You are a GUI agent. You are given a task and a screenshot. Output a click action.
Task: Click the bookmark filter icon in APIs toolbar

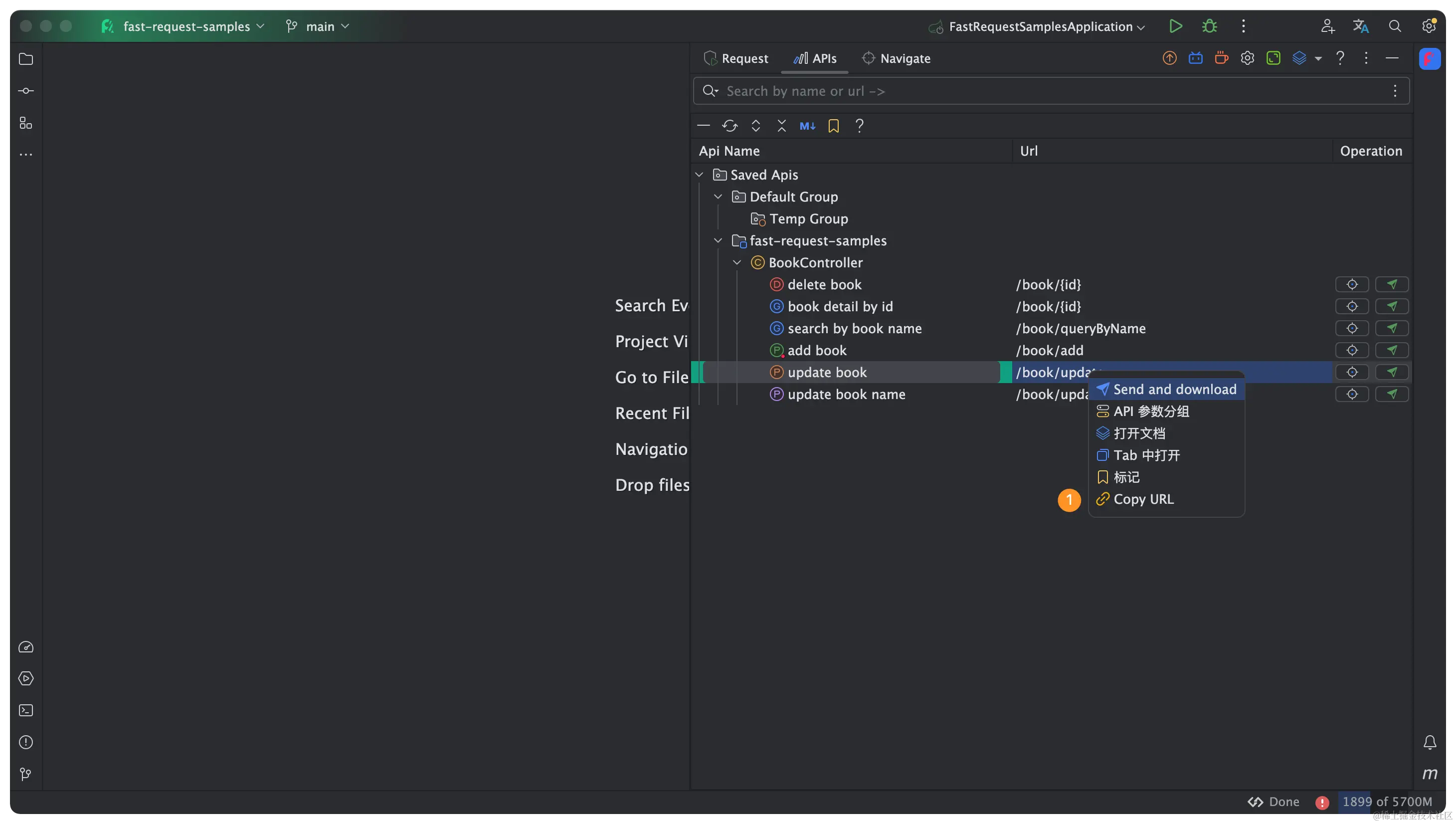point(833,126)
